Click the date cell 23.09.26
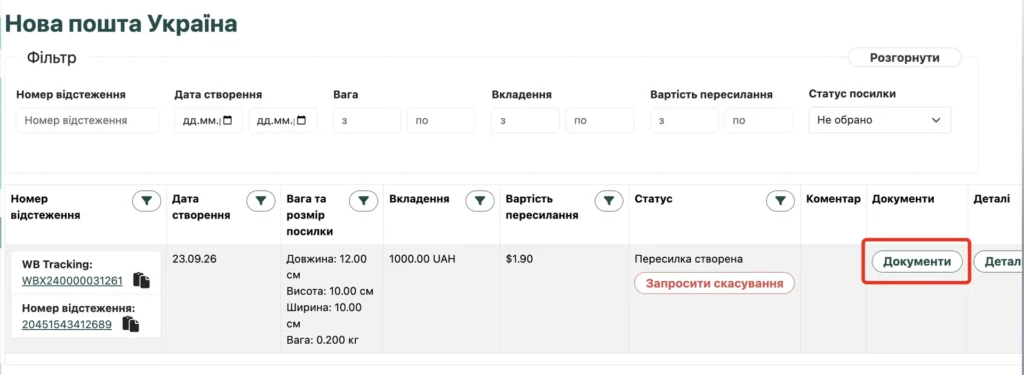 [195, 259]
